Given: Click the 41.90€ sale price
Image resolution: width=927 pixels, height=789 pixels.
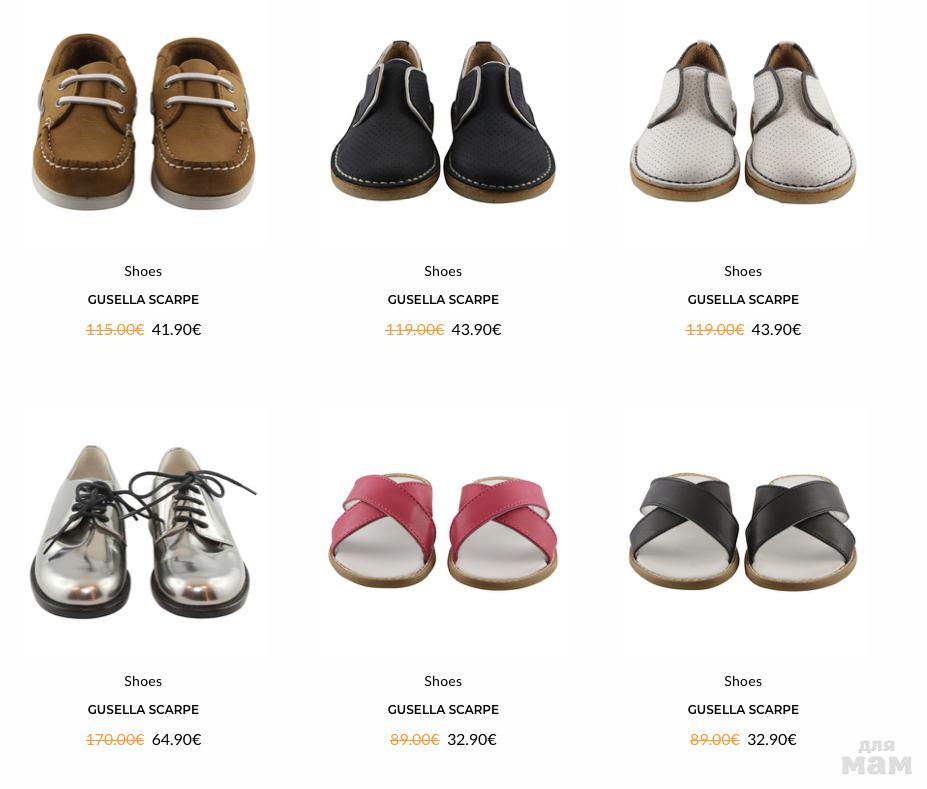Looking at the screenshot, I should [176, 330].
